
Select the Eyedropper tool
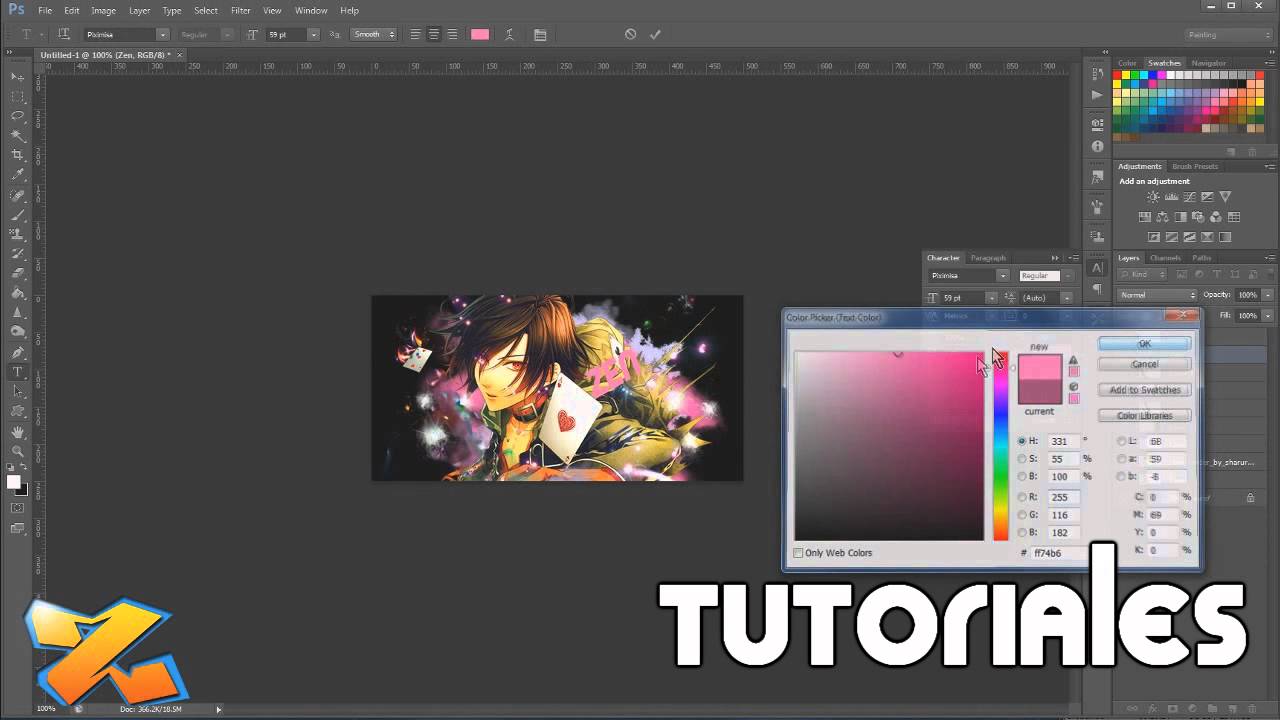pos(18,175)
